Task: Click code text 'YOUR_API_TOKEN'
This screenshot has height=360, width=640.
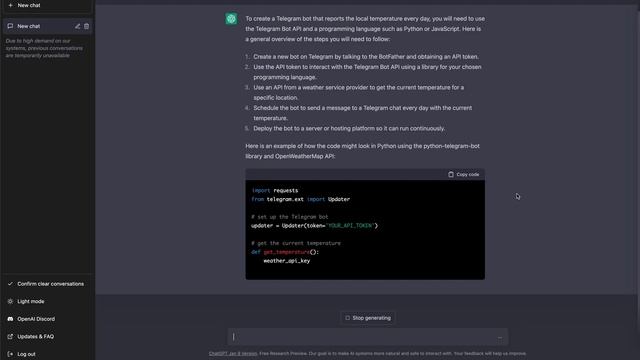Action: coord(351,225)
